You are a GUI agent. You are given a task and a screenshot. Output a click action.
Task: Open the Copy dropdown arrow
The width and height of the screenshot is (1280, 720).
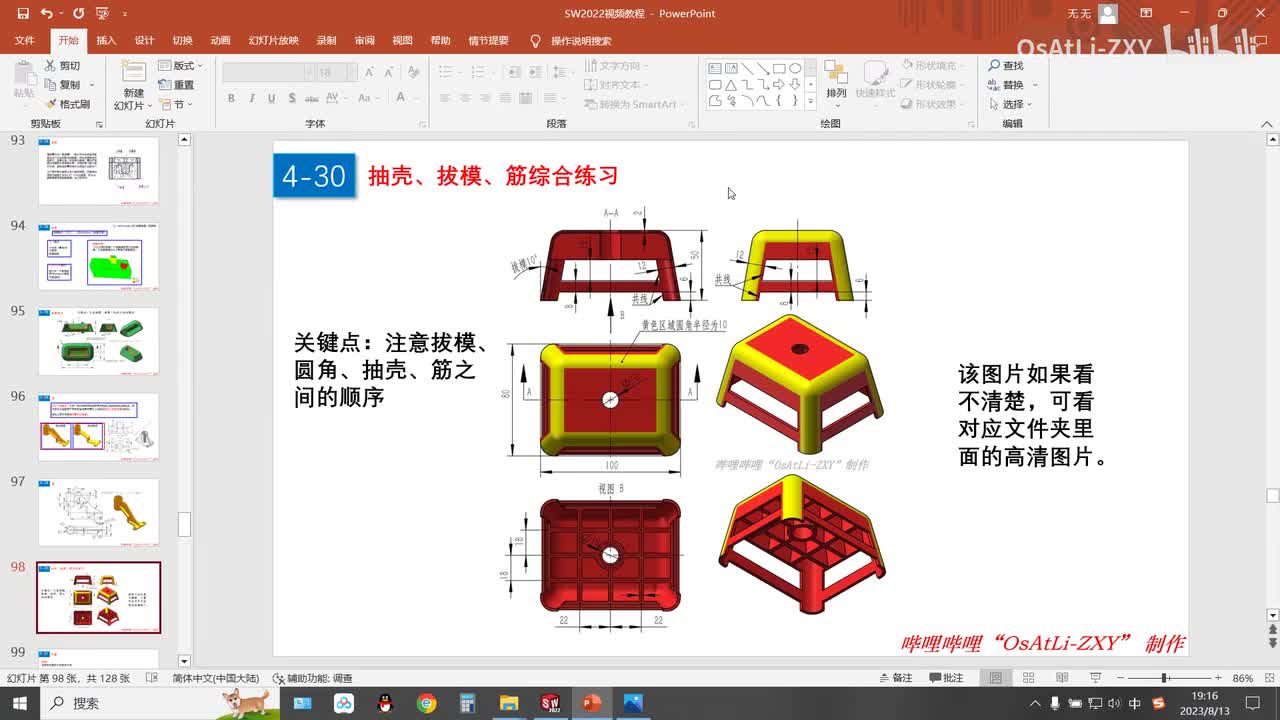click(x=92, y=85)
